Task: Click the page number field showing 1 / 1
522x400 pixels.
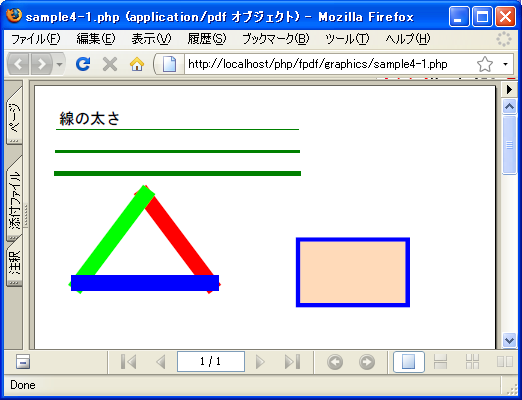Action: click(x=211, y=361)
